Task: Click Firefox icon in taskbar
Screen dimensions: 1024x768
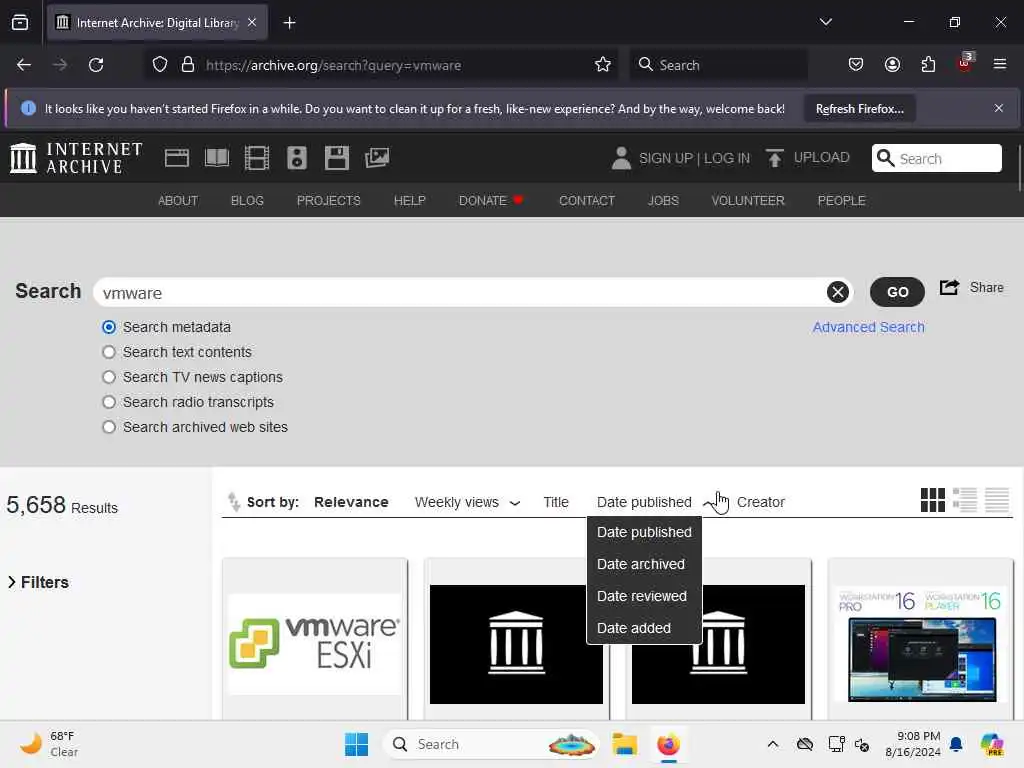Action: pos(668,744)
